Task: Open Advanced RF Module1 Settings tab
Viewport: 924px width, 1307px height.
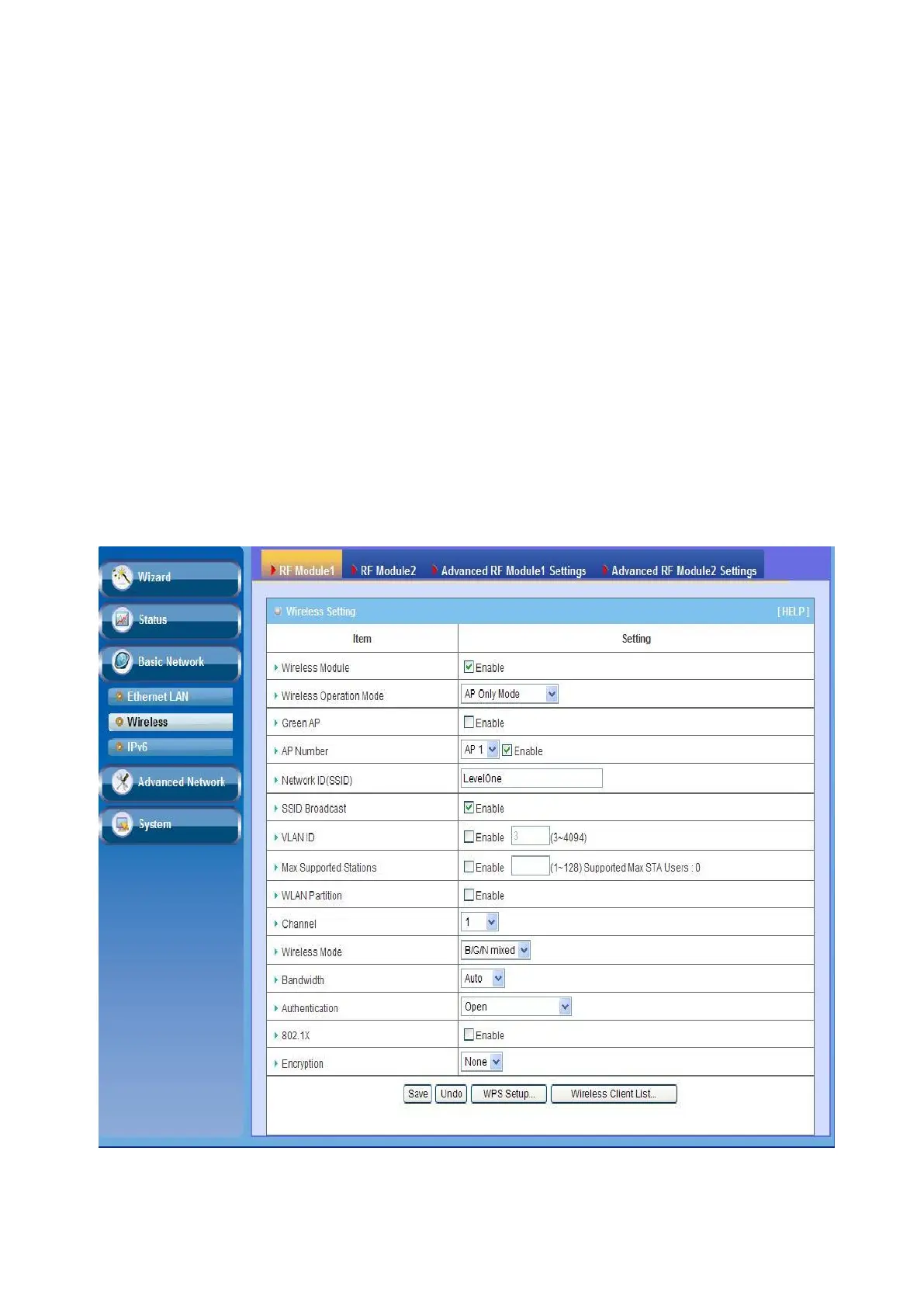Action: click(x=509, y=570)
